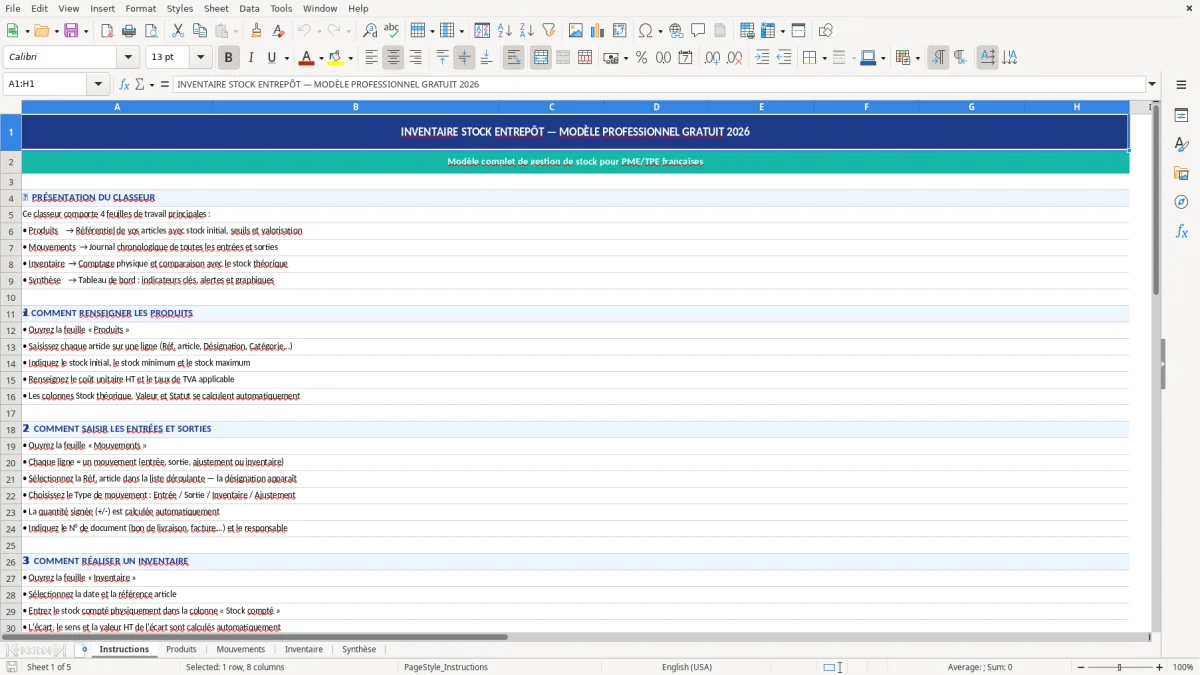Toggle Merge and Center Cells

pyautogui.click(x=541, y=58)
